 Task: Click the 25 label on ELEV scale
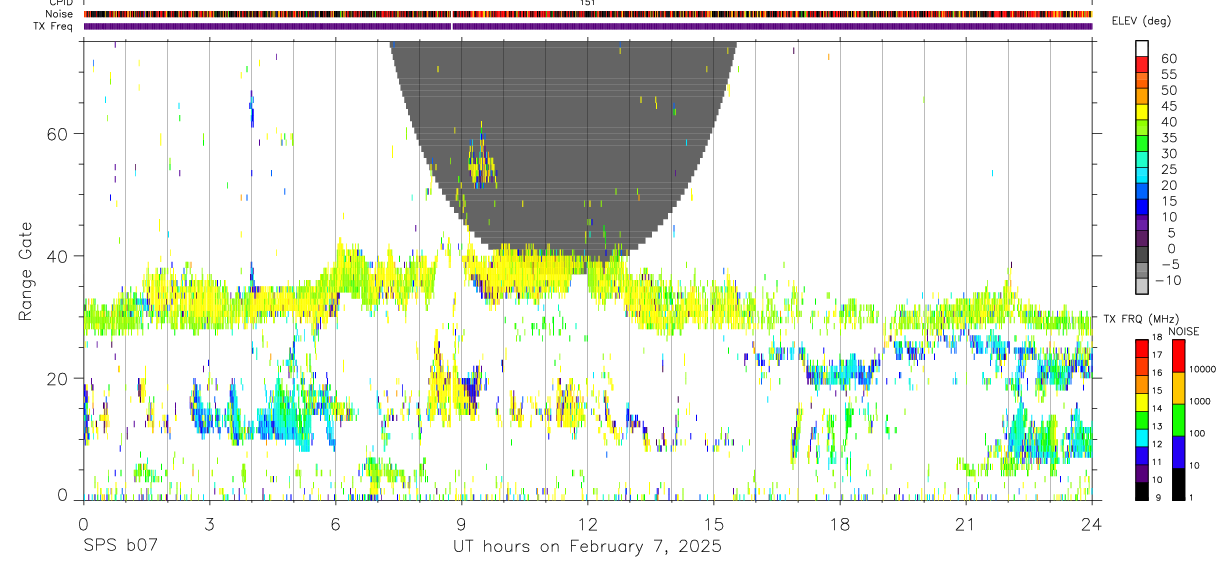1168,169
